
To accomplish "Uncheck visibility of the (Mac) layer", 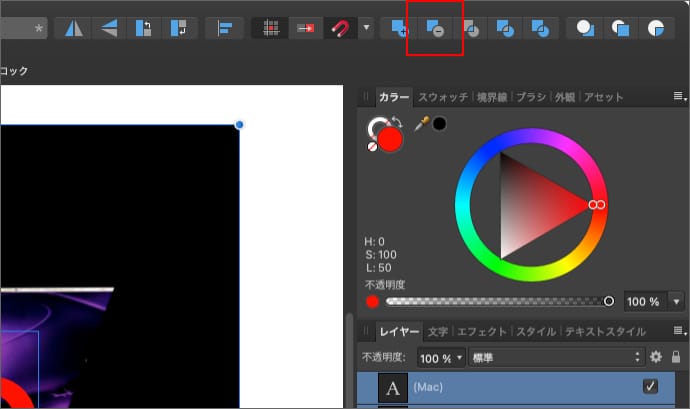I will tap(650, 386).
